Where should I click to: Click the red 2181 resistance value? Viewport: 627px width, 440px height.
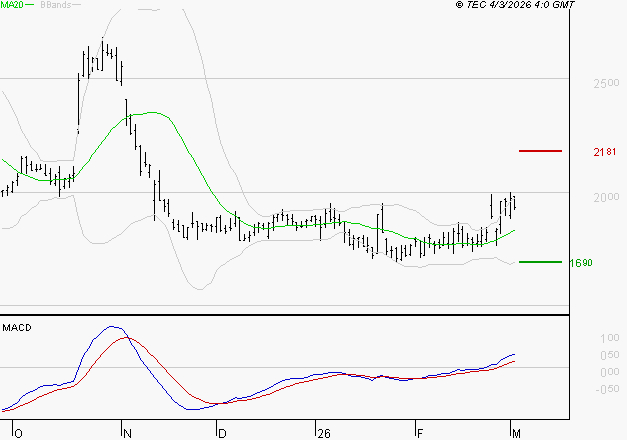point(605,152)
